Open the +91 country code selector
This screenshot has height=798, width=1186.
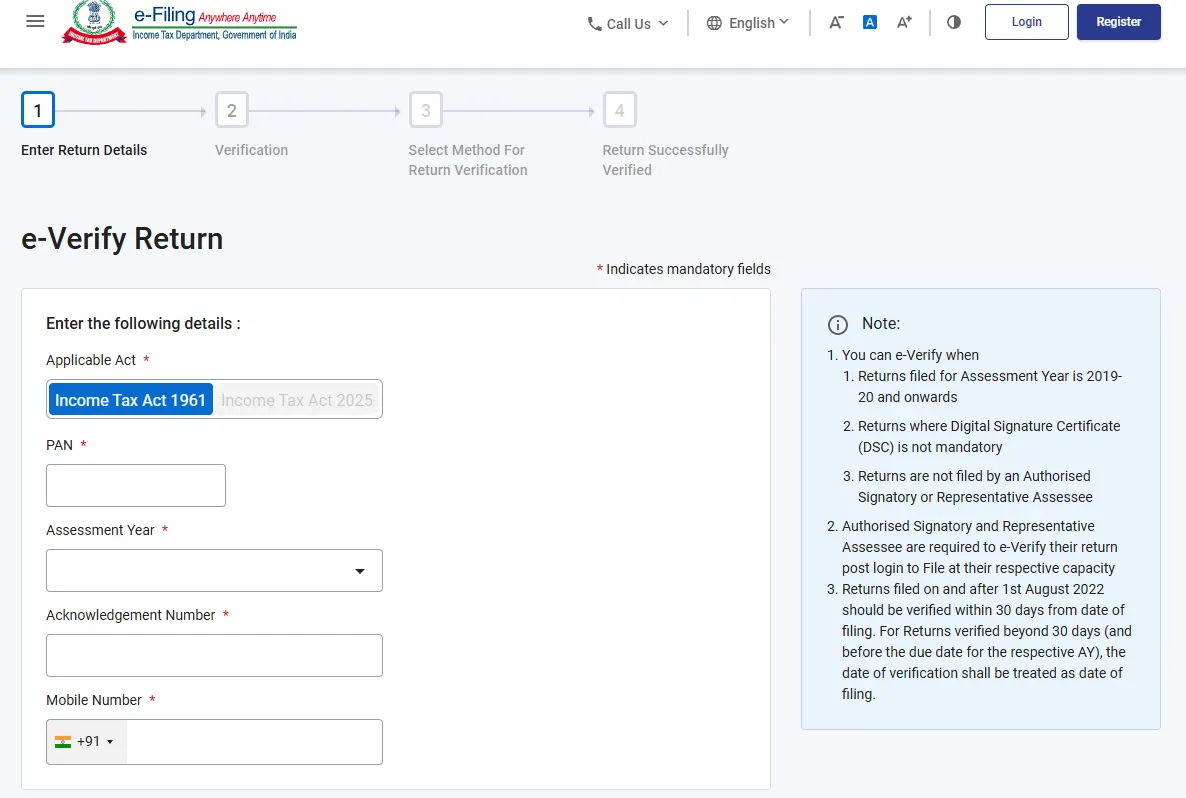click(85, 741)
